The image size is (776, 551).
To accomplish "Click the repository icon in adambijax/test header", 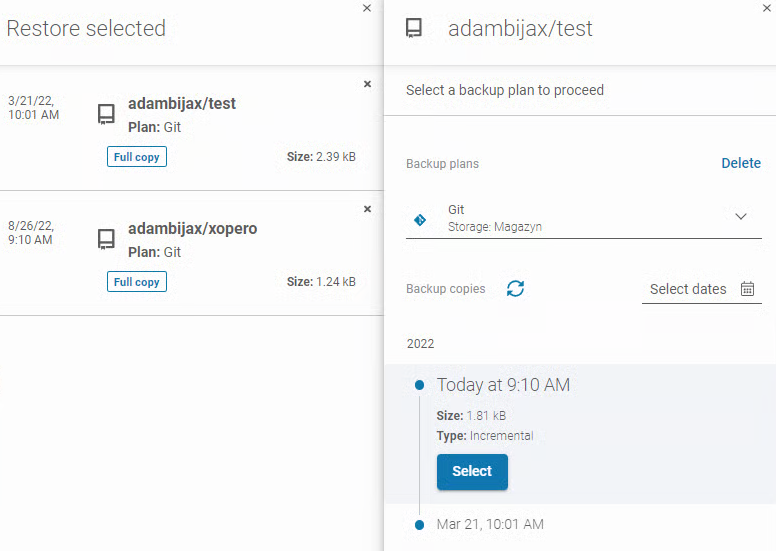I will click(414, 28).
